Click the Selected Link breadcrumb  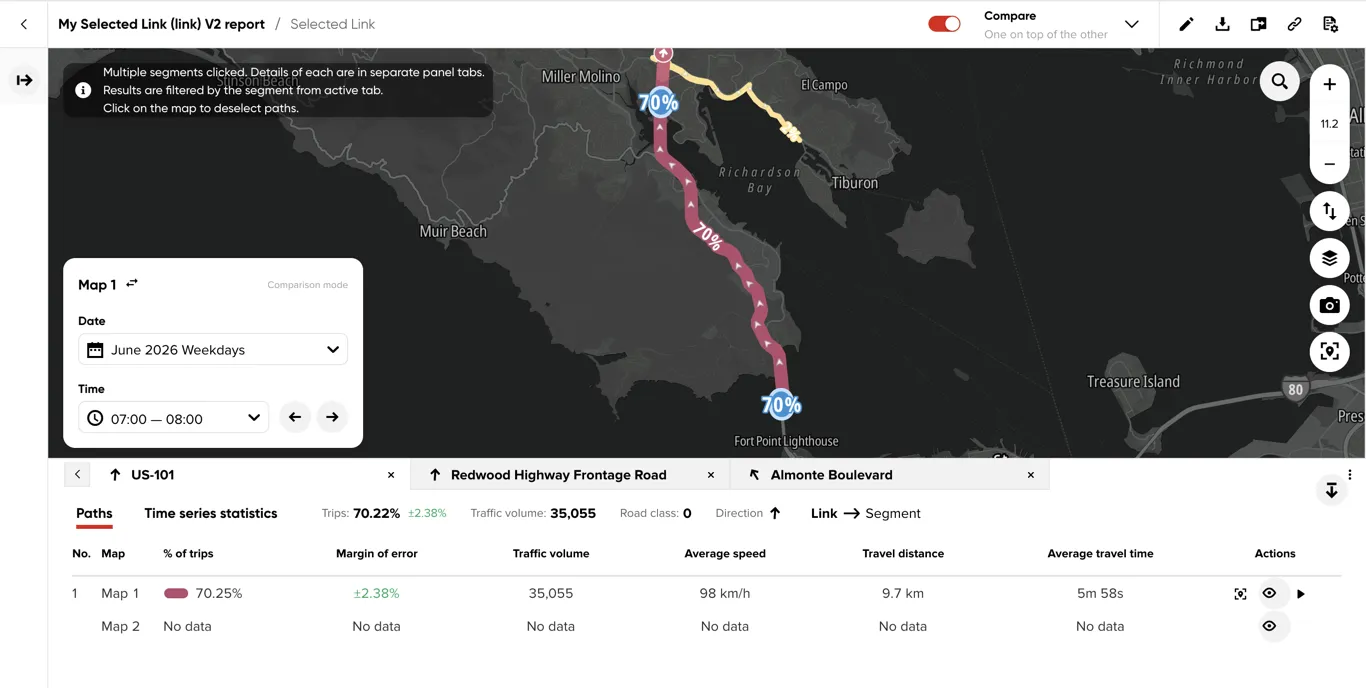point(332,24)
